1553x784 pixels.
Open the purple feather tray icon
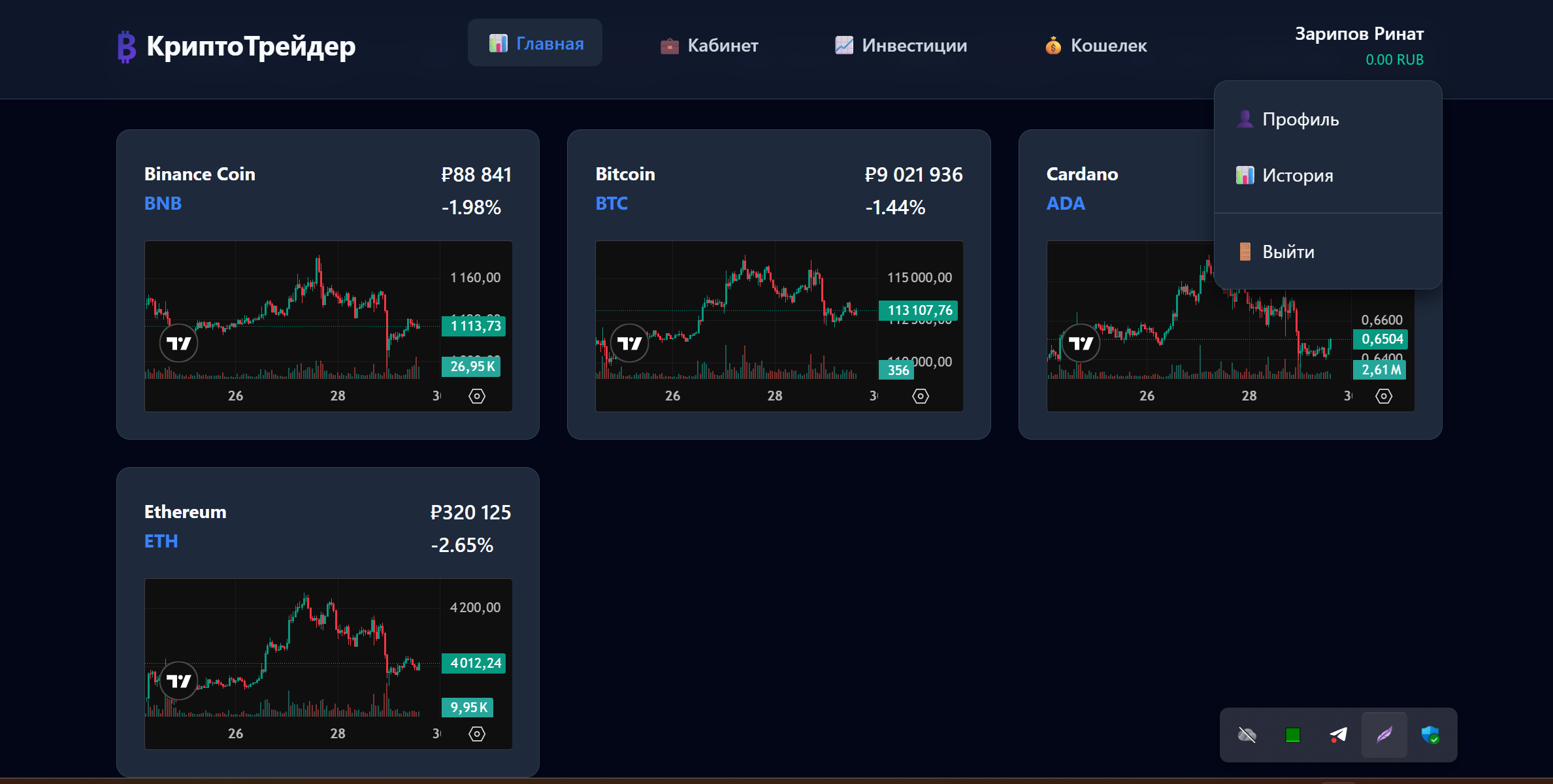coord(1384,735)
